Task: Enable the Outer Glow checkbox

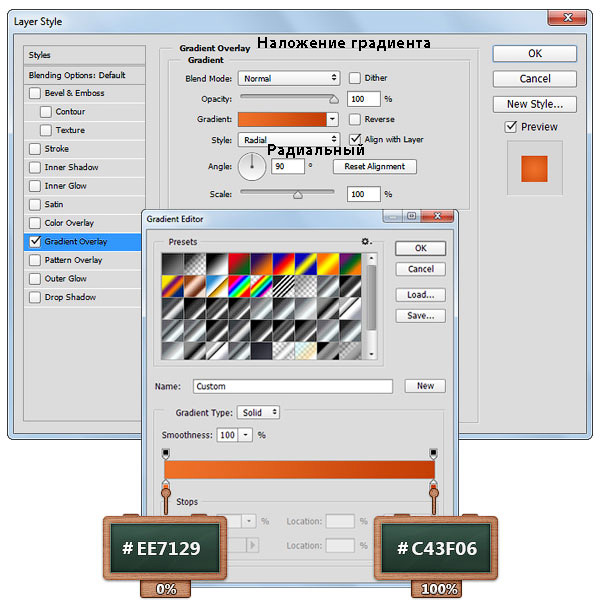Action: tap(35, 279)
